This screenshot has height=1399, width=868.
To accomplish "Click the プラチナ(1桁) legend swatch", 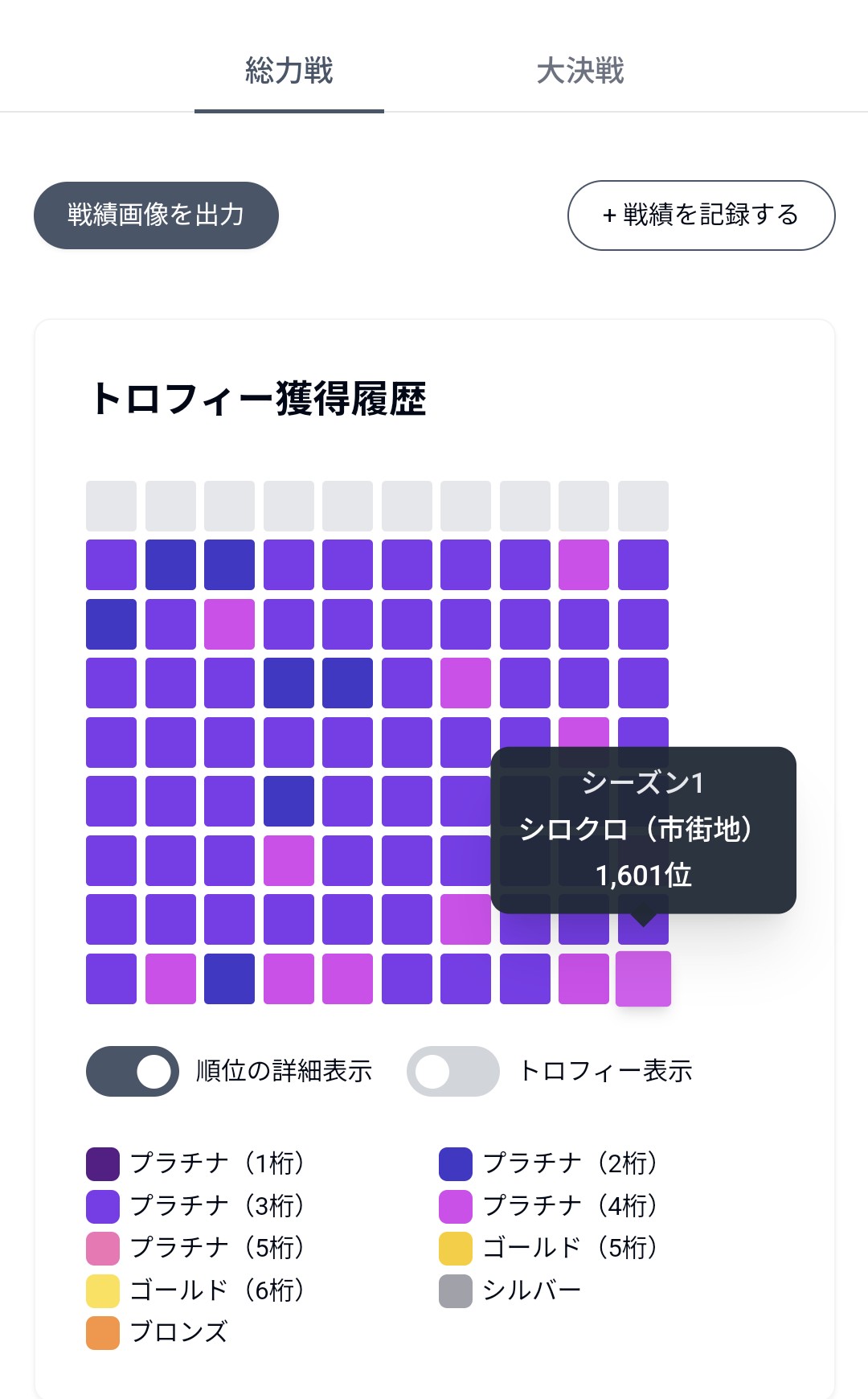I will (x=103, y=1163).
